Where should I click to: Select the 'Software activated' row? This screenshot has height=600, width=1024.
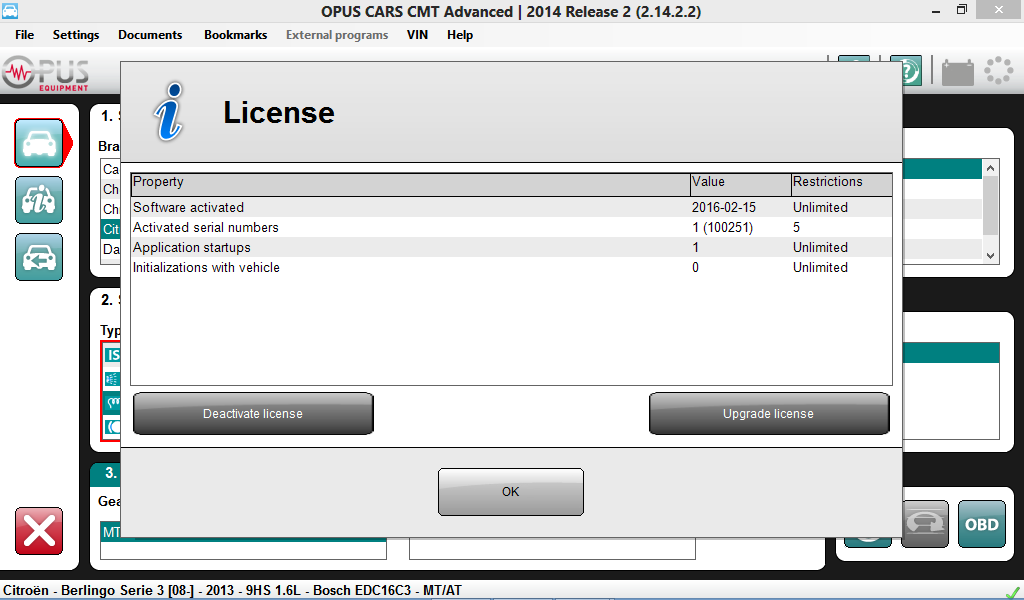511,208
